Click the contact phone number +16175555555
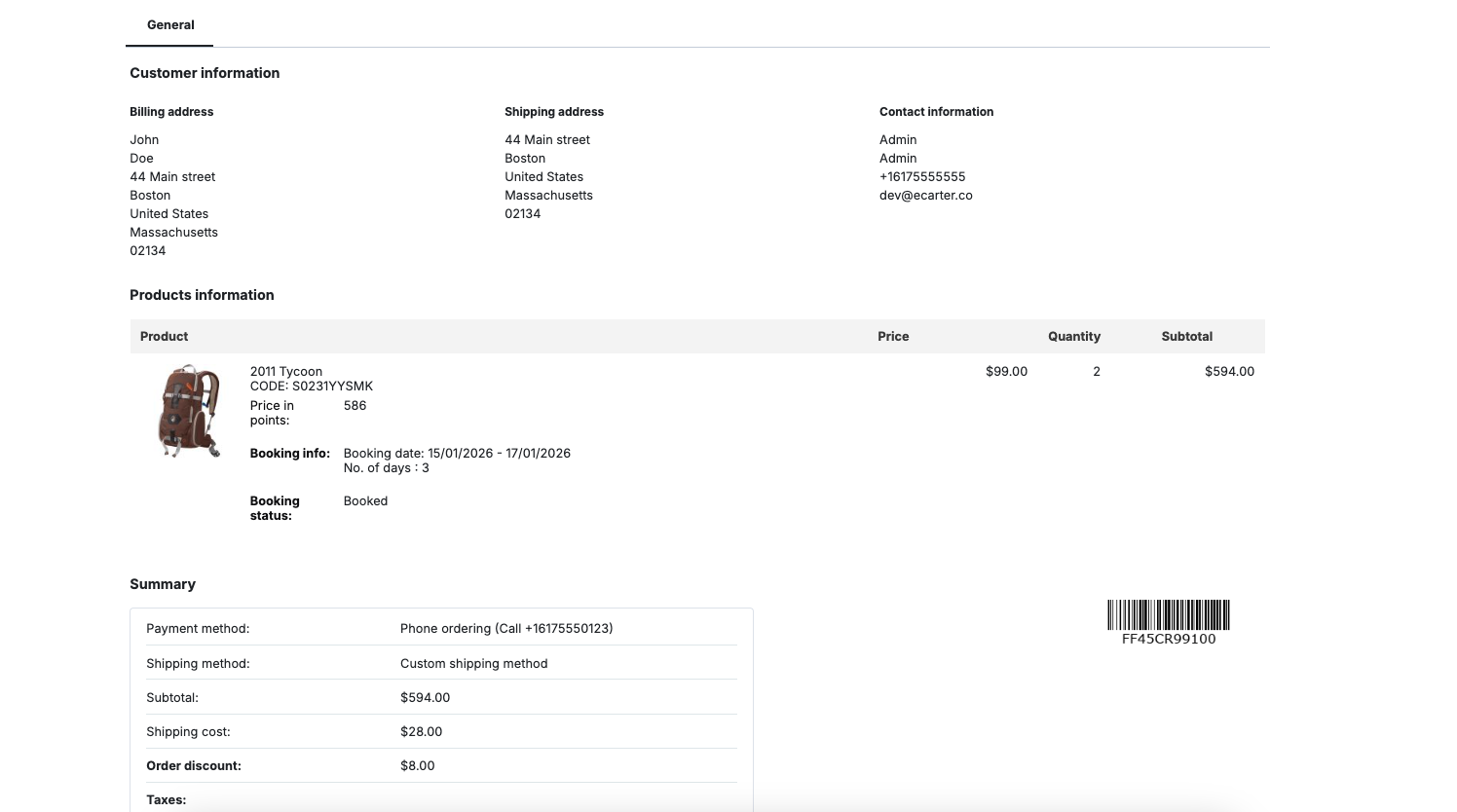Screen dimensions: 1457x812 921,176
